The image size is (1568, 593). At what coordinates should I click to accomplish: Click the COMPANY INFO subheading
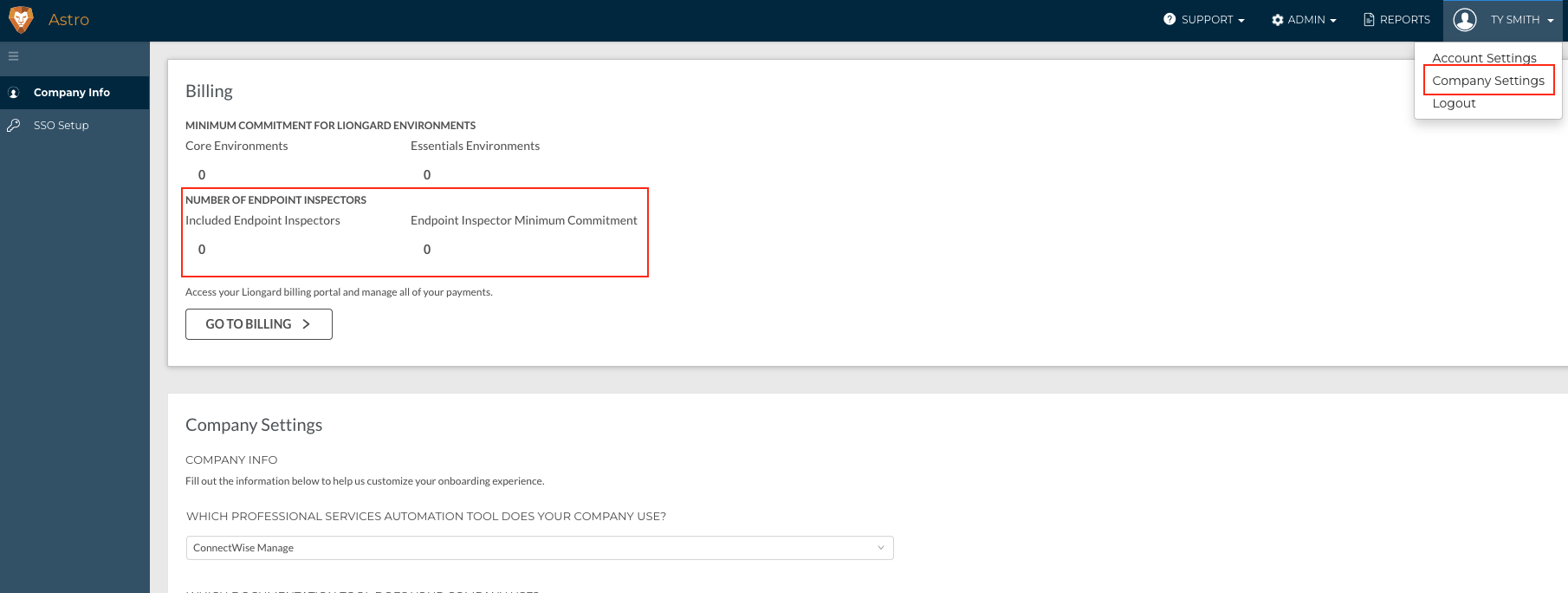click(231, 460)
